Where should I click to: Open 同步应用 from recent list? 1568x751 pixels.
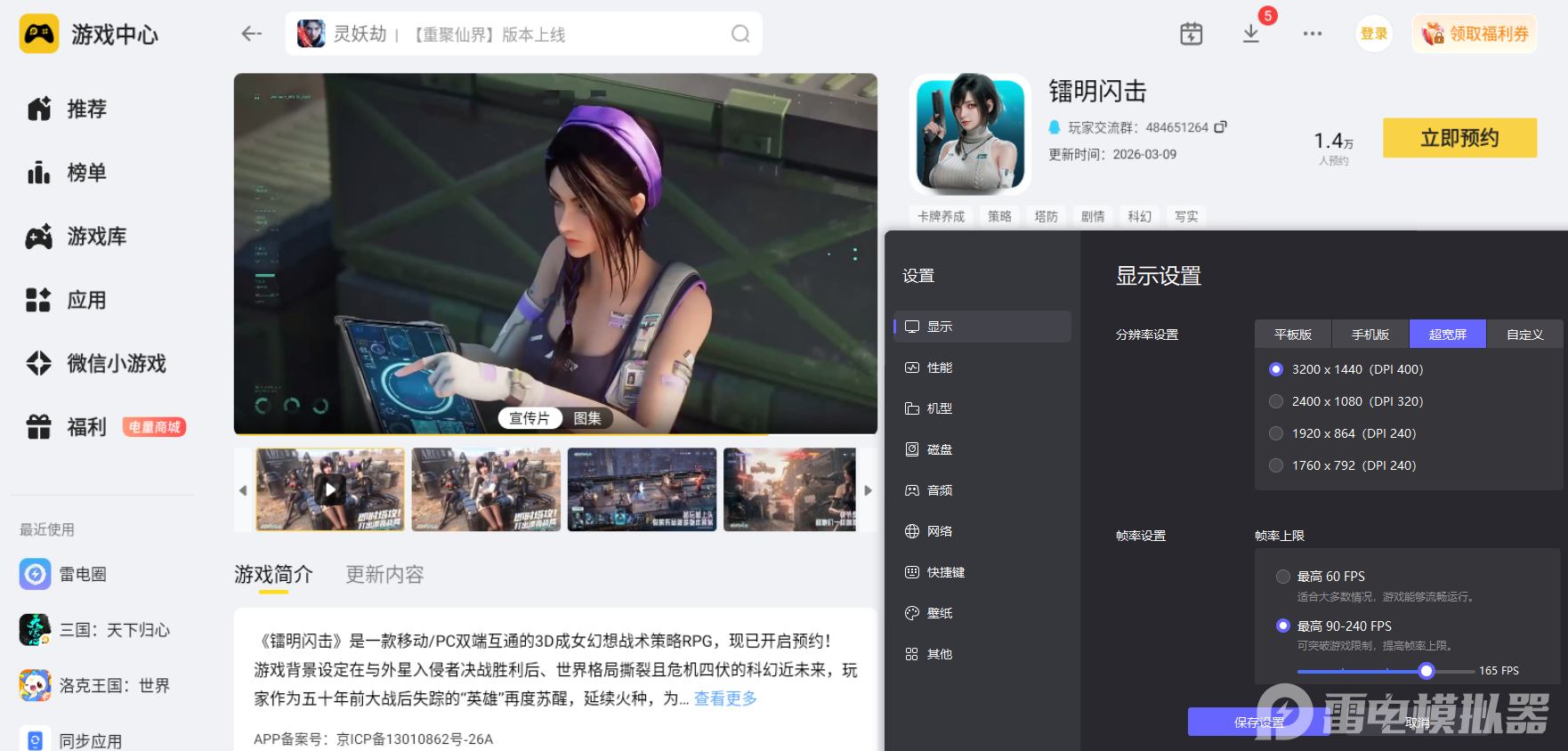pos(71,740)
